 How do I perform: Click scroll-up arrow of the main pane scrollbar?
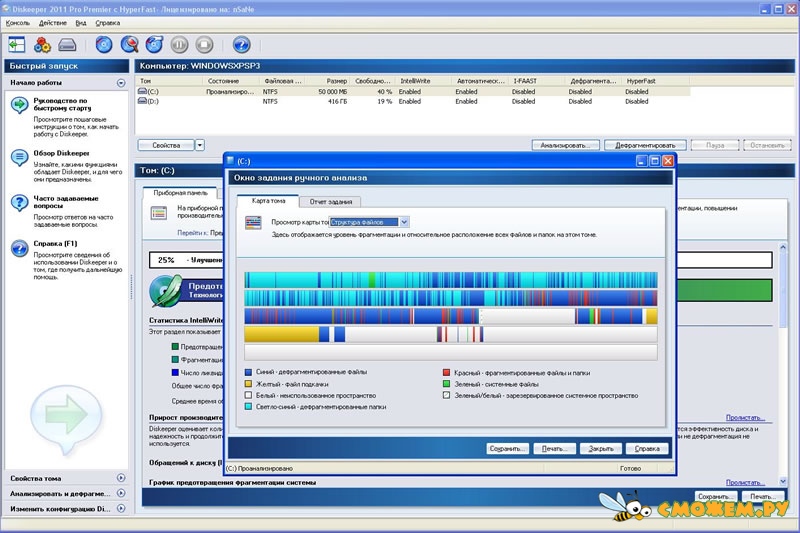[783, 247]
